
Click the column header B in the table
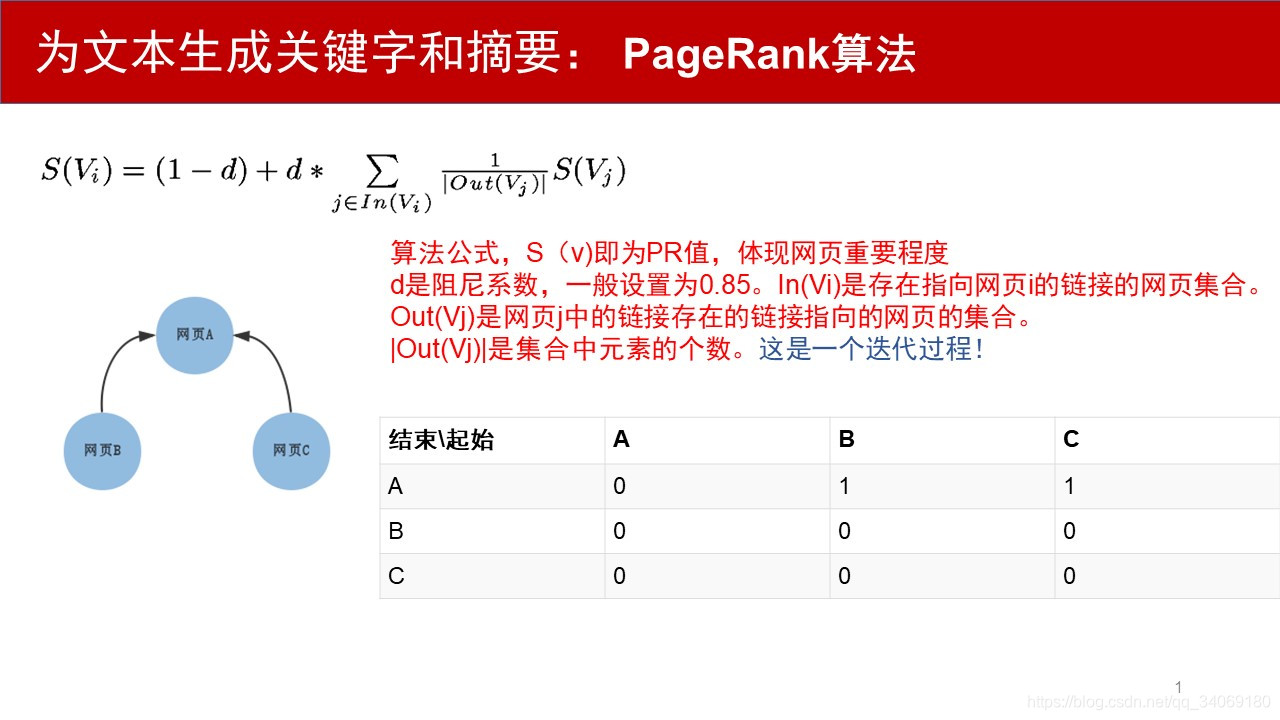tap(942, 440)
